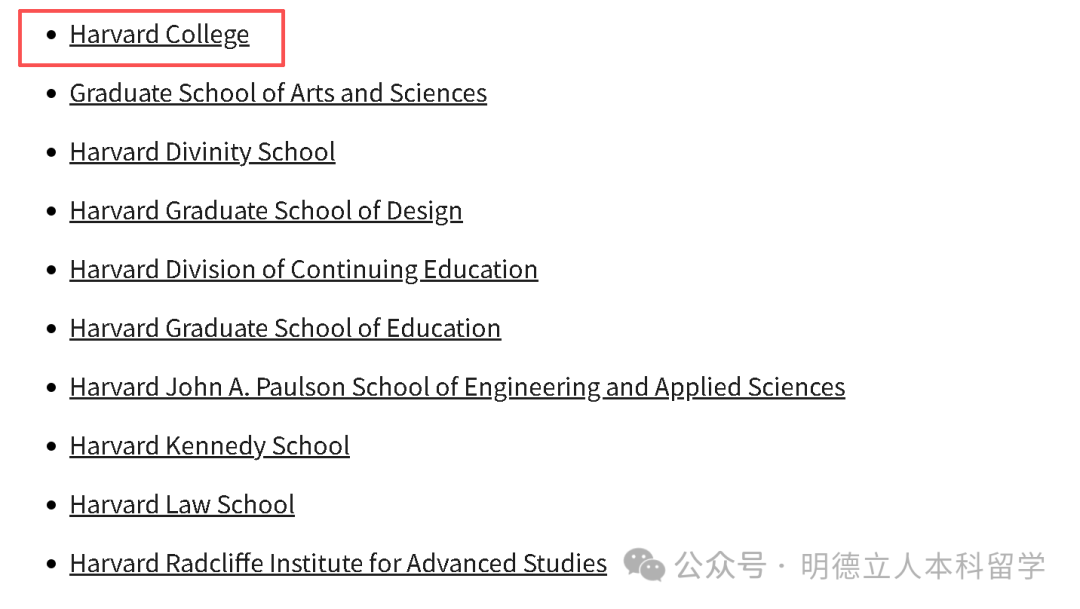
Task: Visit Harvard Graduate School of Education link
Action: pyautogui.click(x=285, y=329)
